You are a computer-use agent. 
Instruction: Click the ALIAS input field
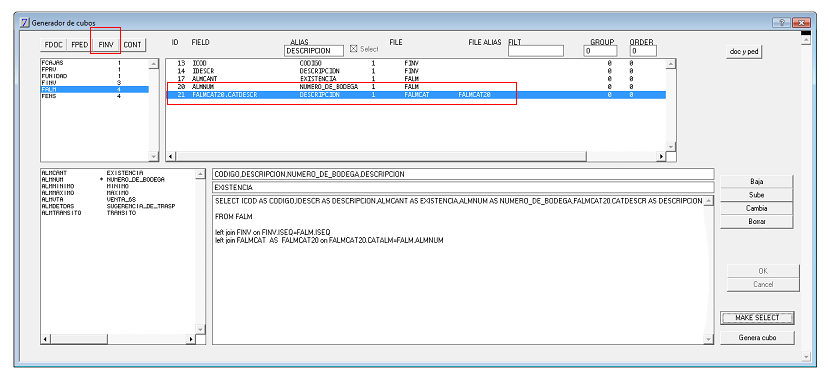click(314, 51)
